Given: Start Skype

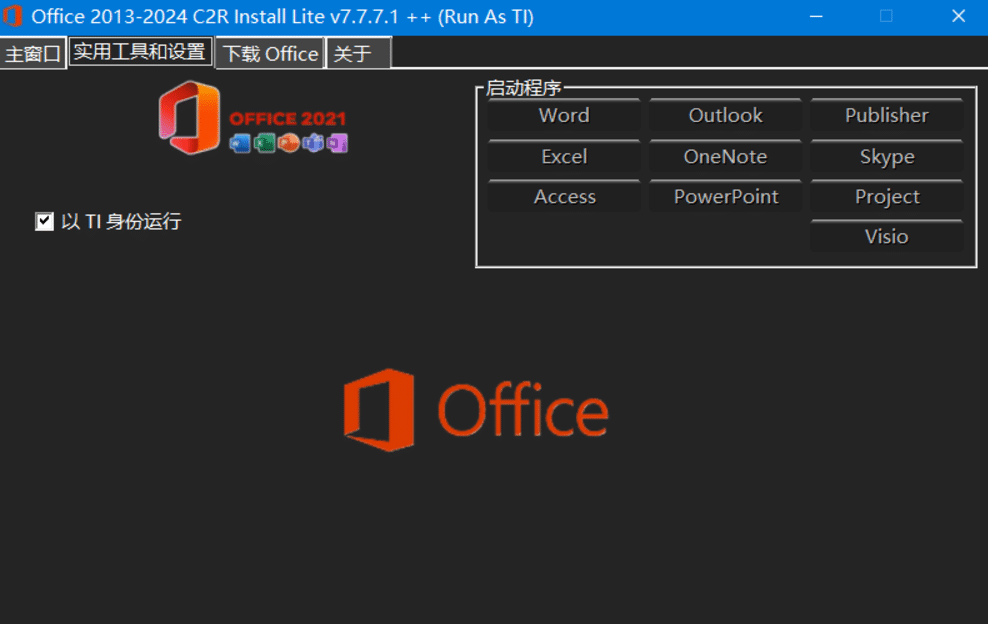Looking at the screenshot, I should click(887, 156).
